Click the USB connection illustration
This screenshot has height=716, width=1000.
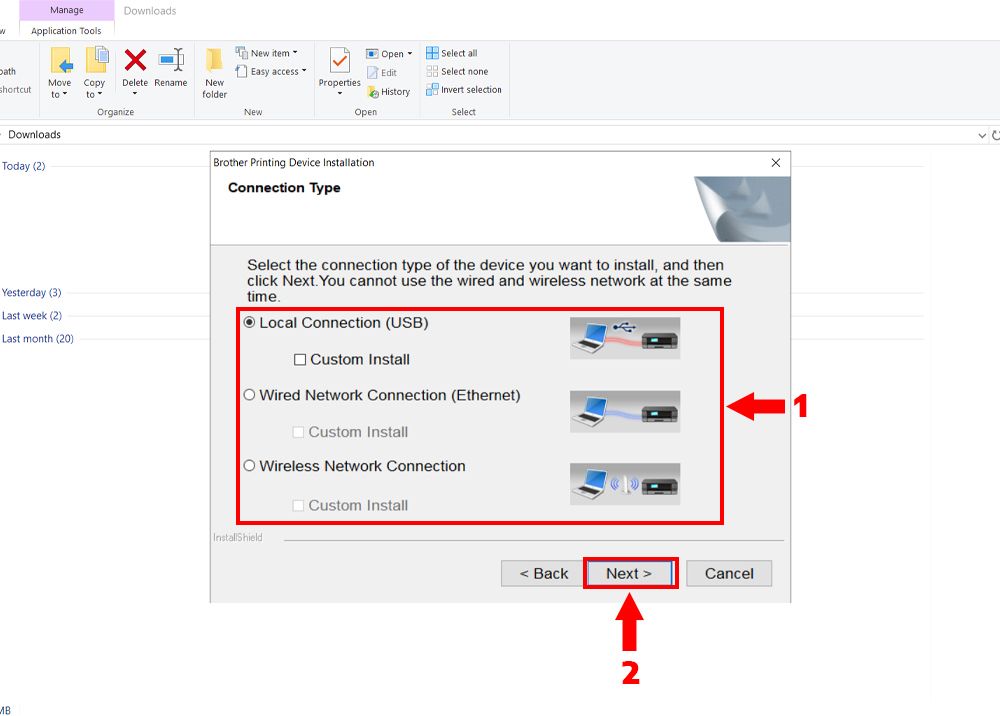pos(625,338)
